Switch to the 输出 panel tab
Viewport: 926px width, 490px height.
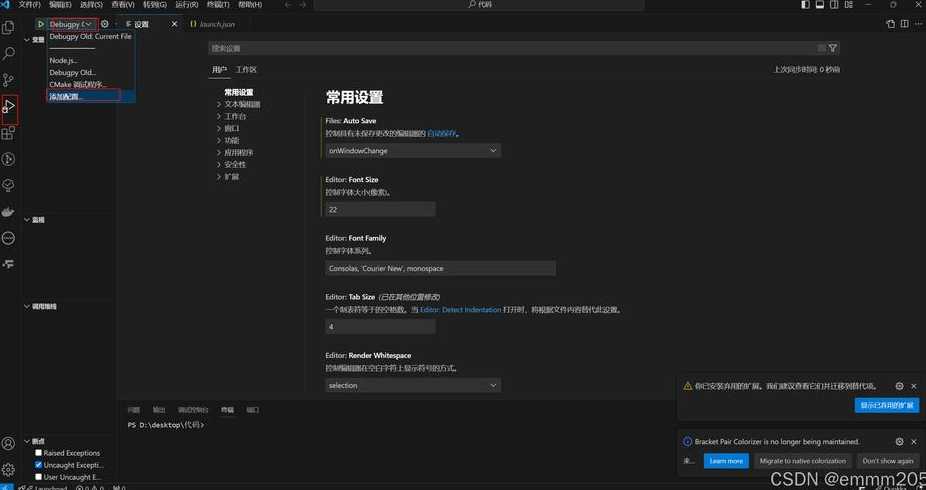coord(159,410)
